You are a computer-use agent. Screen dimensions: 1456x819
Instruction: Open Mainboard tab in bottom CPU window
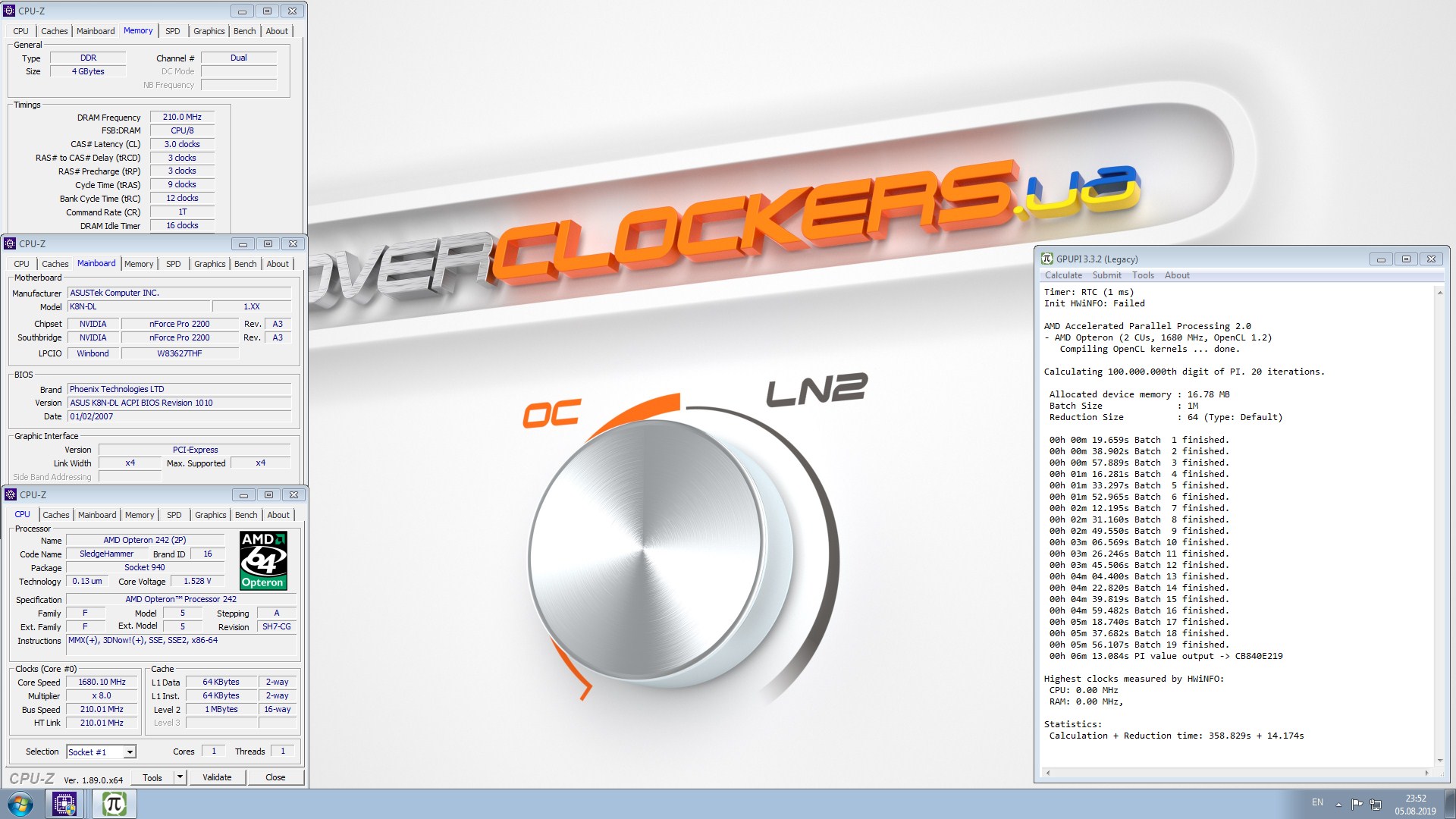point(97,515)
